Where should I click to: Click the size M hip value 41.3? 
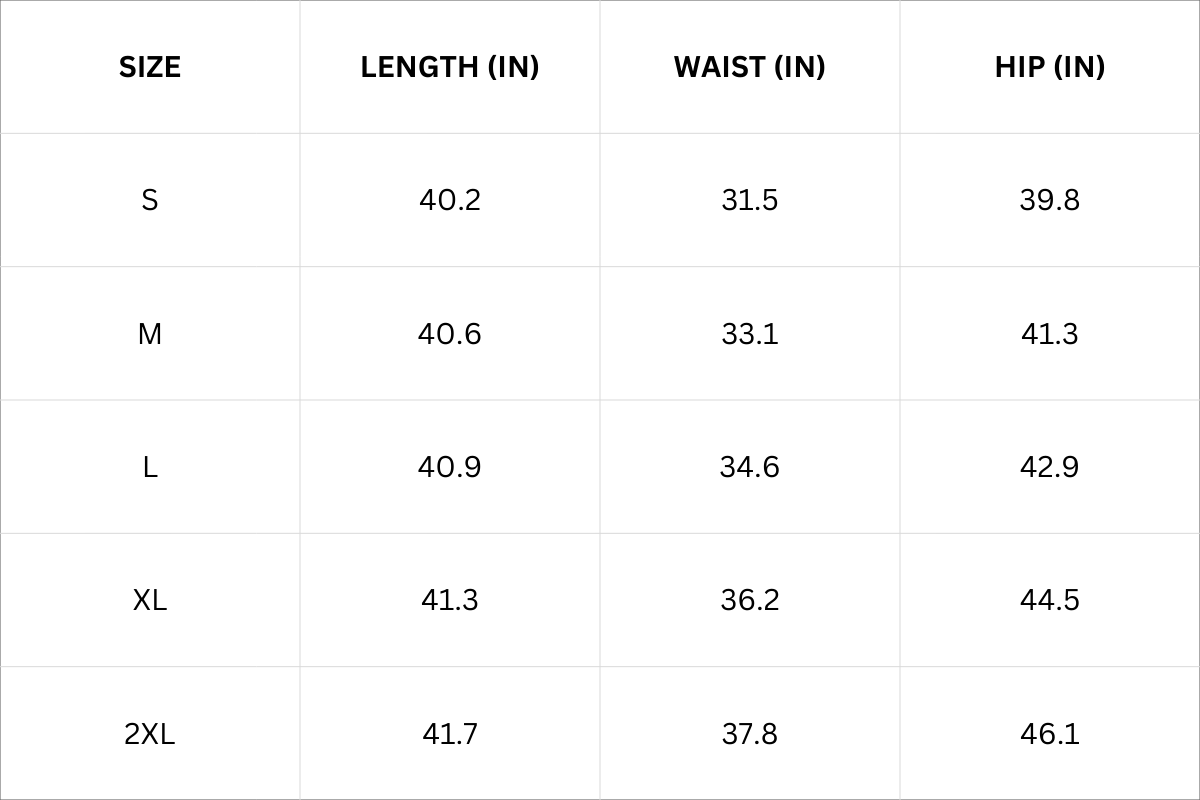pos(1050,334)
